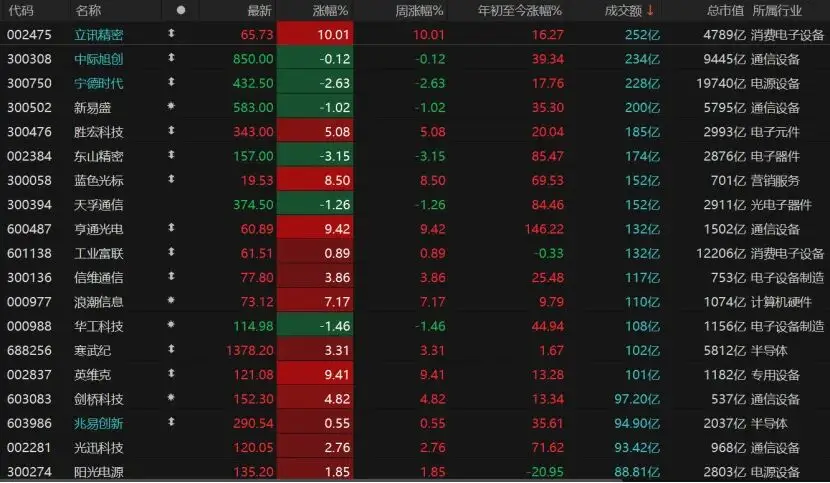Click the starburst icon next to 浪潮信息
The height and width of the screenshot is (483, 830).
click(171, 300)
